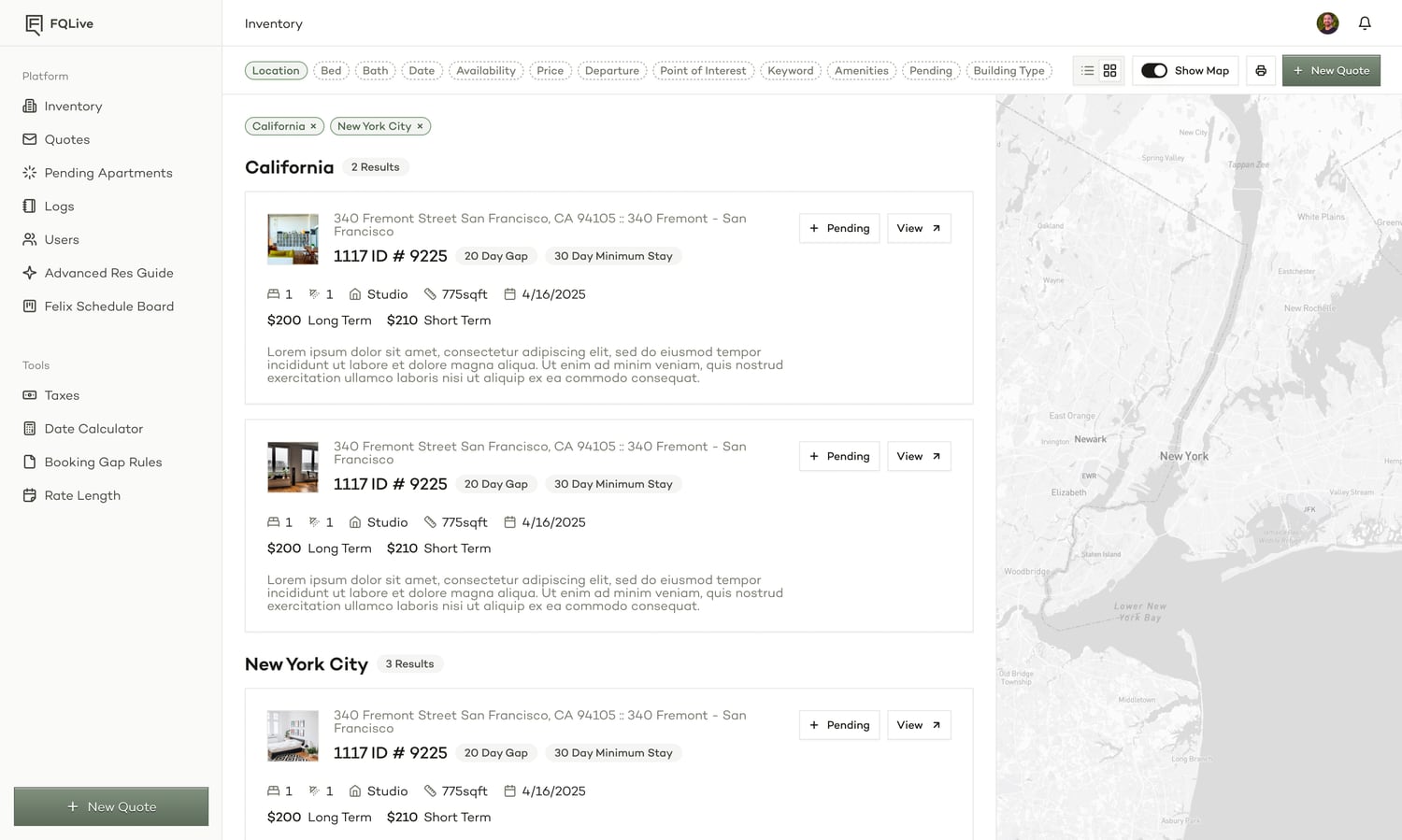Open the Location filter
The image size is (1402, 840).
(276, 71)
